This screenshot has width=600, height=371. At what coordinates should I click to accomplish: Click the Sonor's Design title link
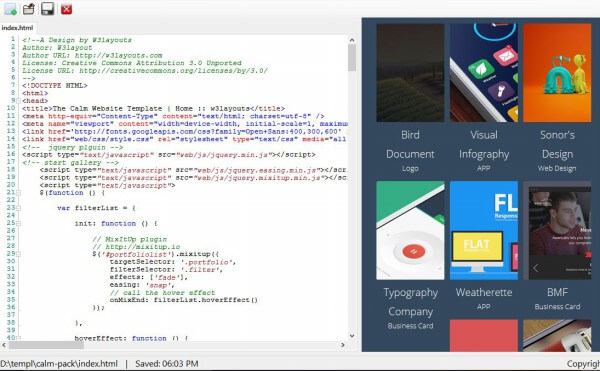click(557, 144)
